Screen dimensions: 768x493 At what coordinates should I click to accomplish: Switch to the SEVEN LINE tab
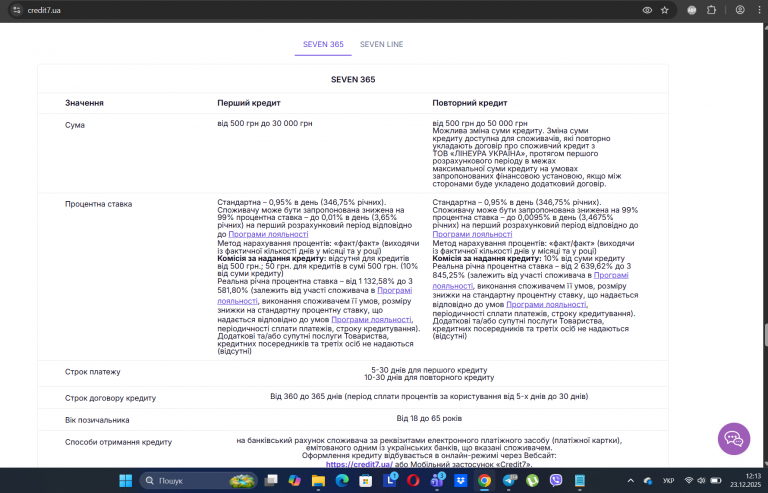pos(382,45)
